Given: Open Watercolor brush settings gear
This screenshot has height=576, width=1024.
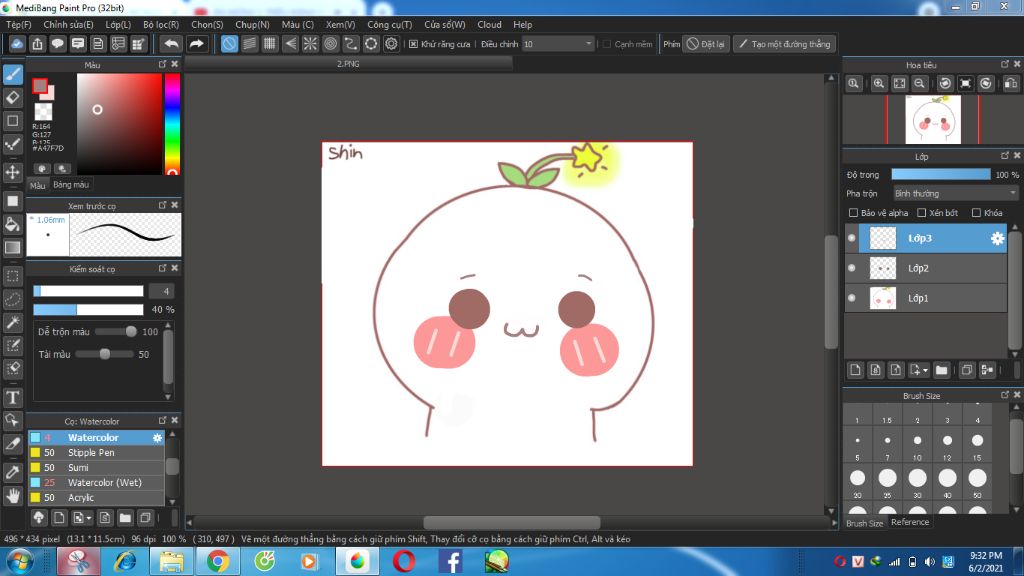Looking at the screenshot, I should pos(157,438).
